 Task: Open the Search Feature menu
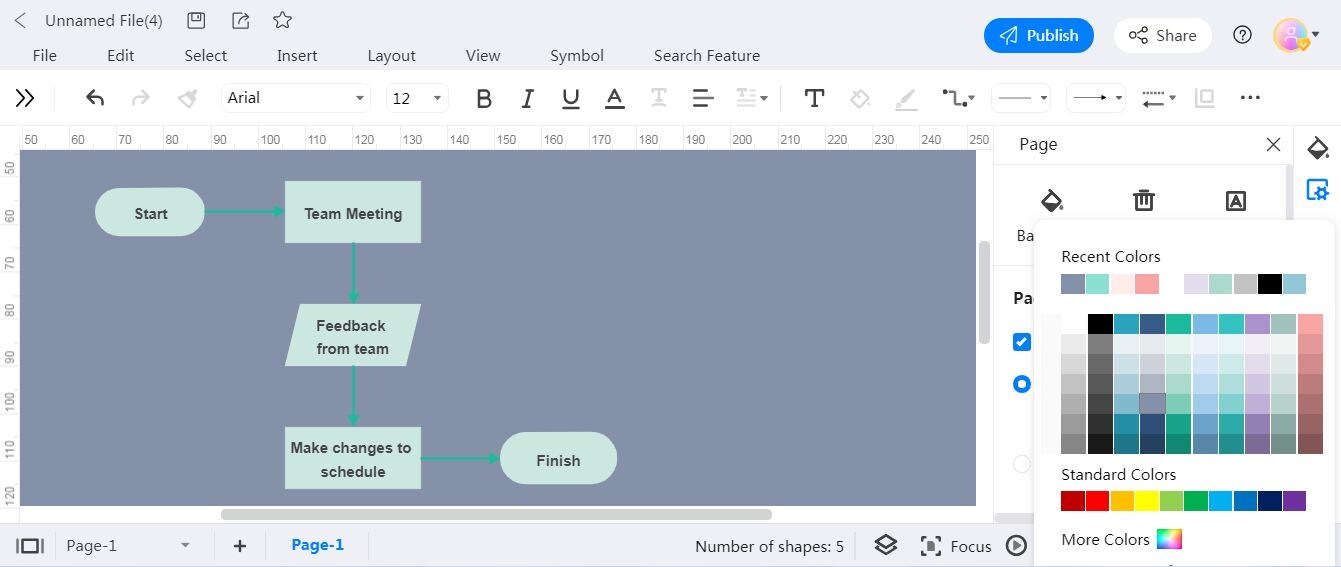pos(707,56)
